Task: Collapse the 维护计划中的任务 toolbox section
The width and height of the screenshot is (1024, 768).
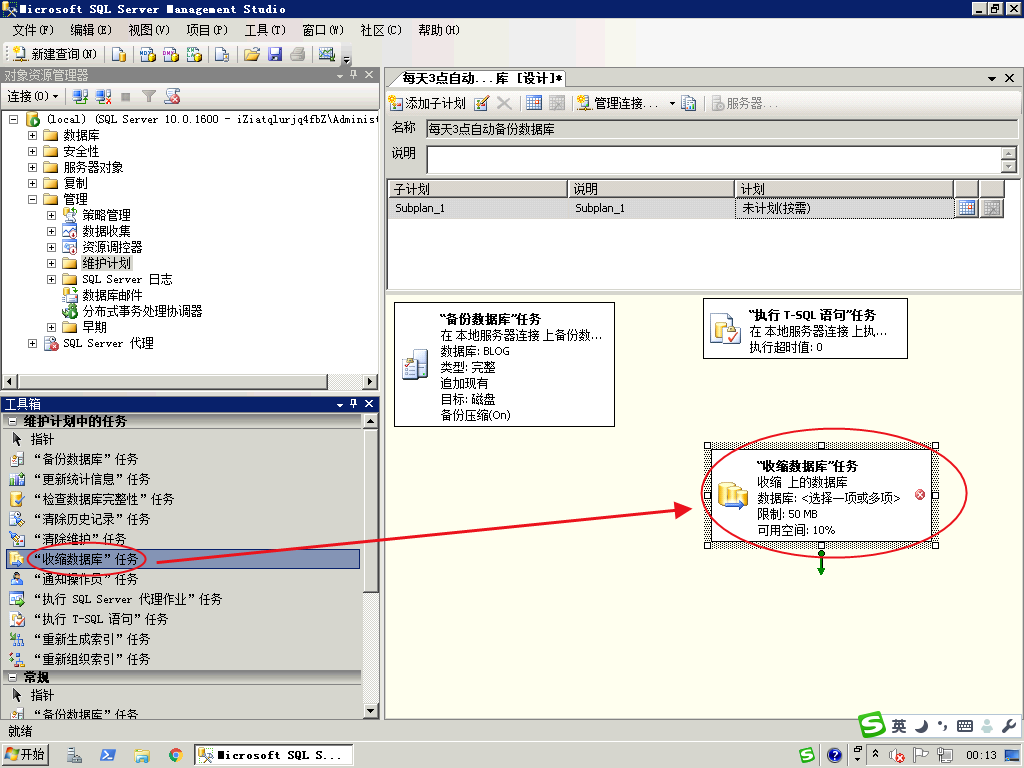Action: point(12,421)
